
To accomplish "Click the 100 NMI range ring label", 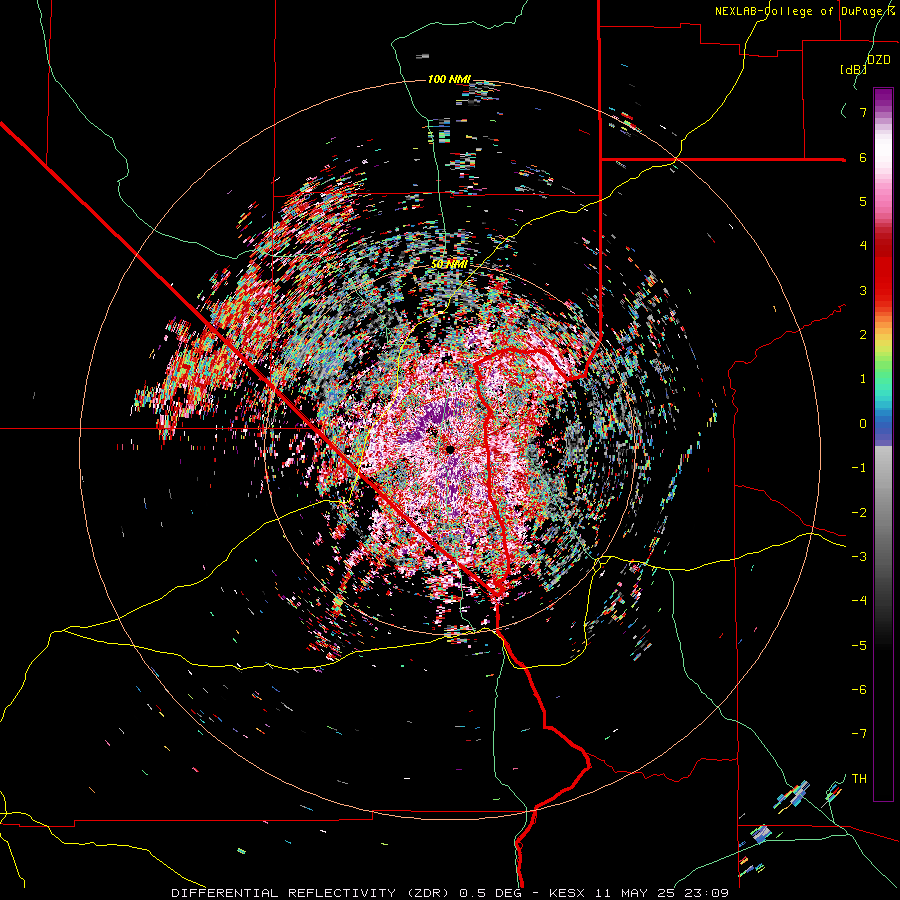I will (x=449, y=79).
